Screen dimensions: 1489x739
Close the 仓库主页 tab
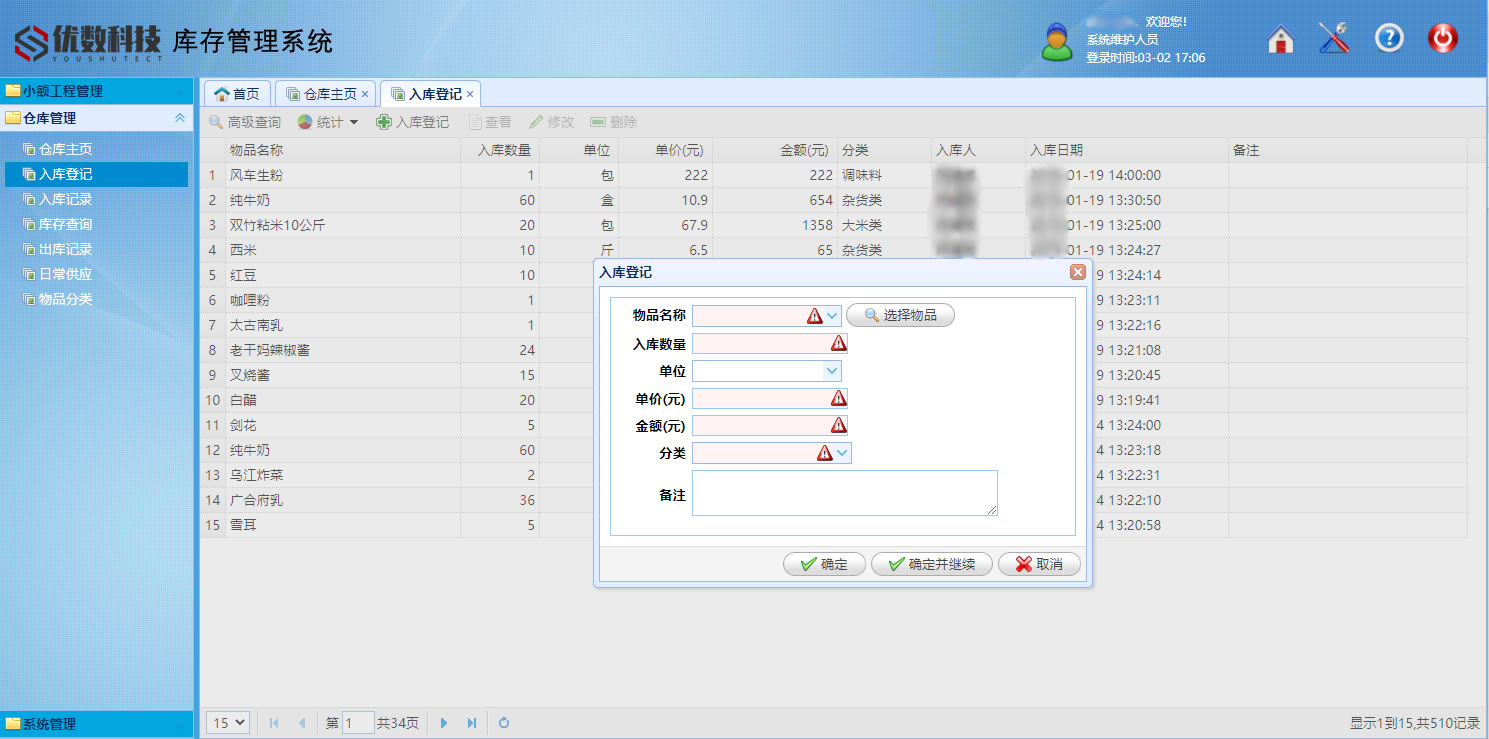click(x=365, y=94)
